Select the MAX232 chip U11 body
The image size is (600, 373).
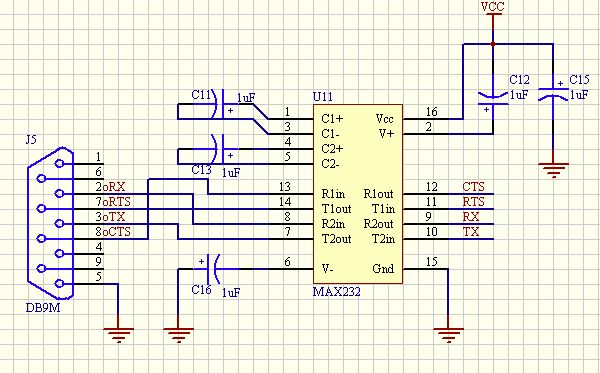[358, 194]
